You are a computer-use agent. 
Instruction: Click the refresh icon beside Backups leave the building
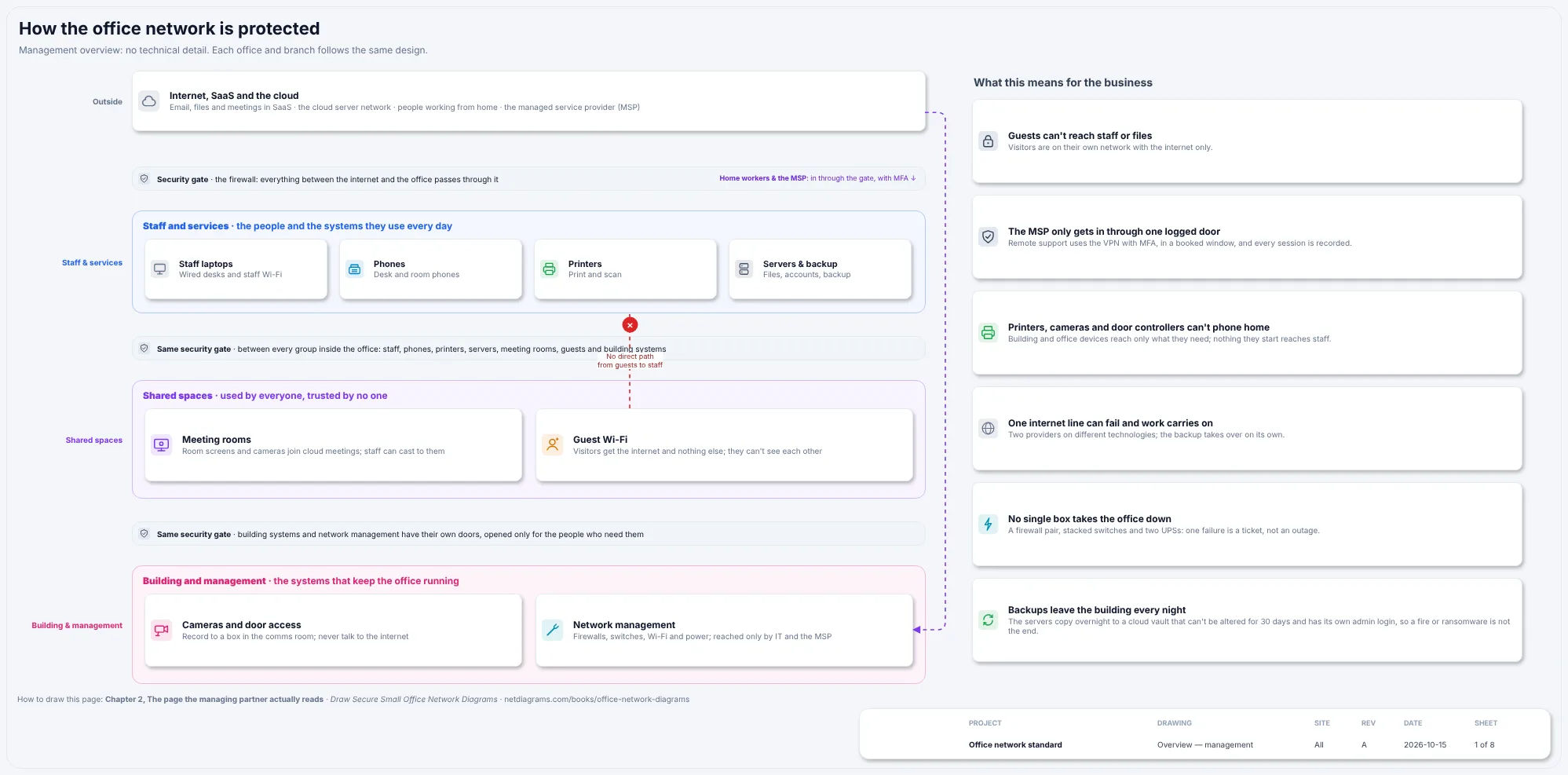989,620
